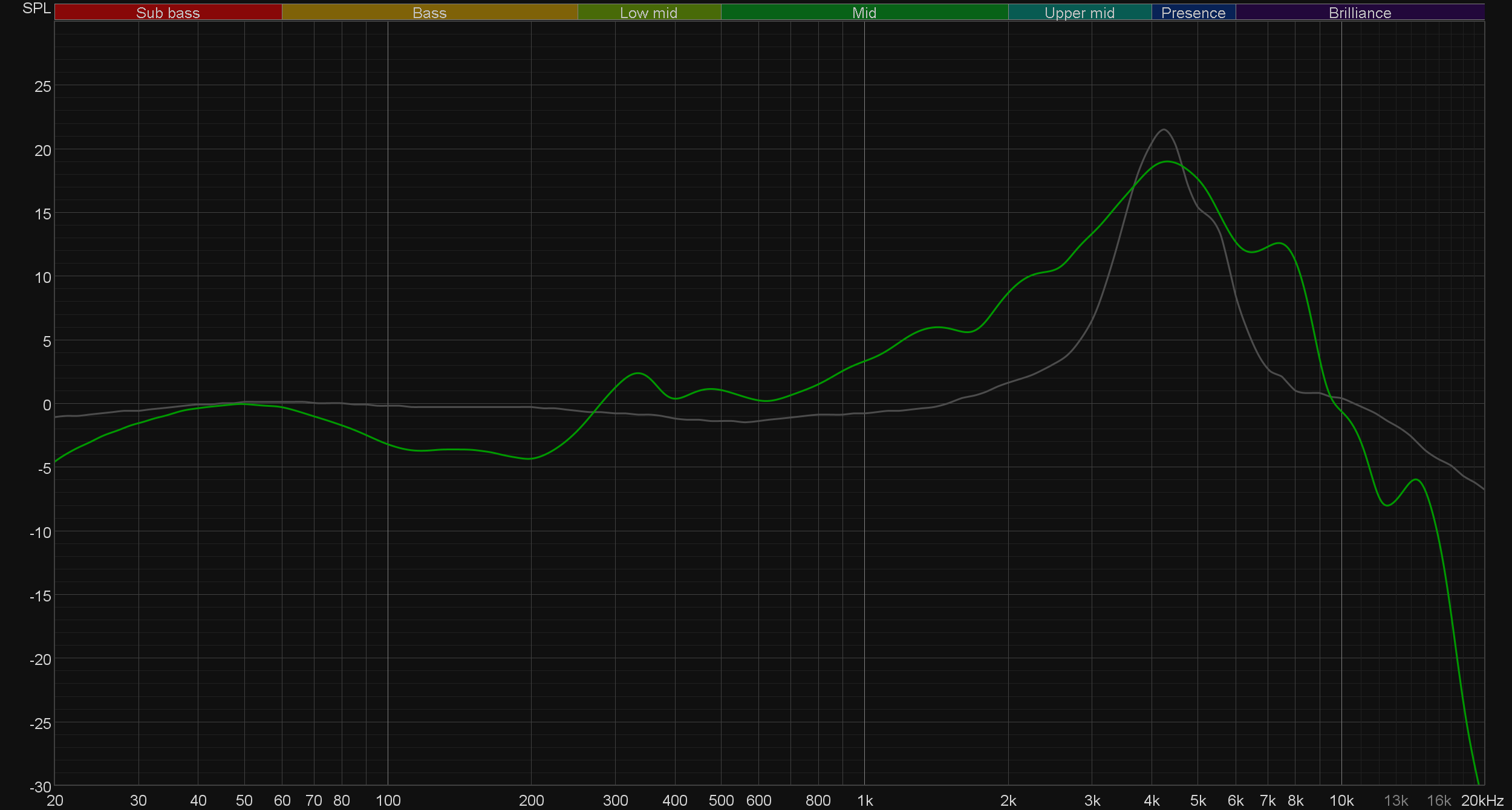Click the 0 dB axis value

coord(47,405)
